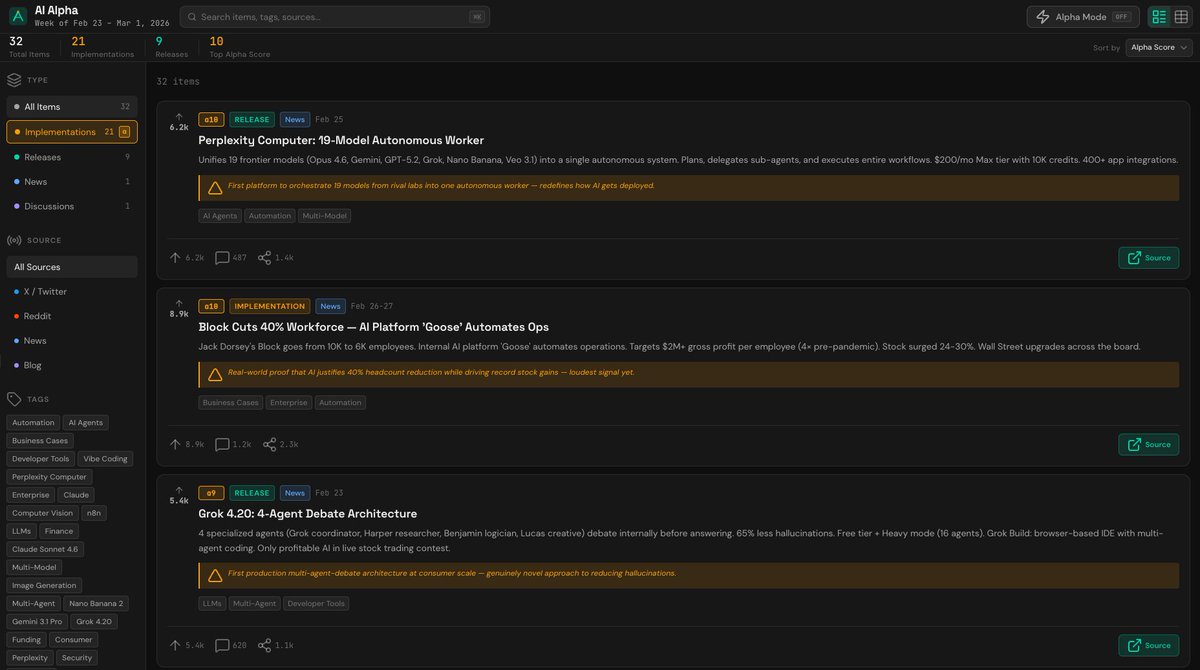Upvote the Grok 4.20 item arrow
The width and height of the screenshot is (1200, 670).
click(179, 490)
